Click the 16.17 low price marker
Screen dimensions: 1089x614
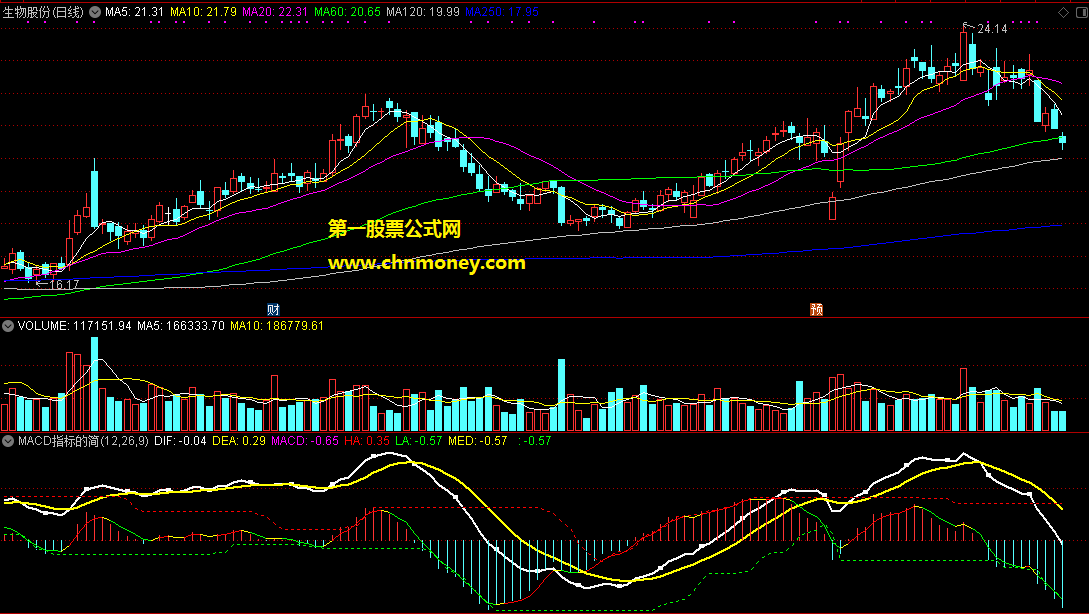click(x=64, y=285)
